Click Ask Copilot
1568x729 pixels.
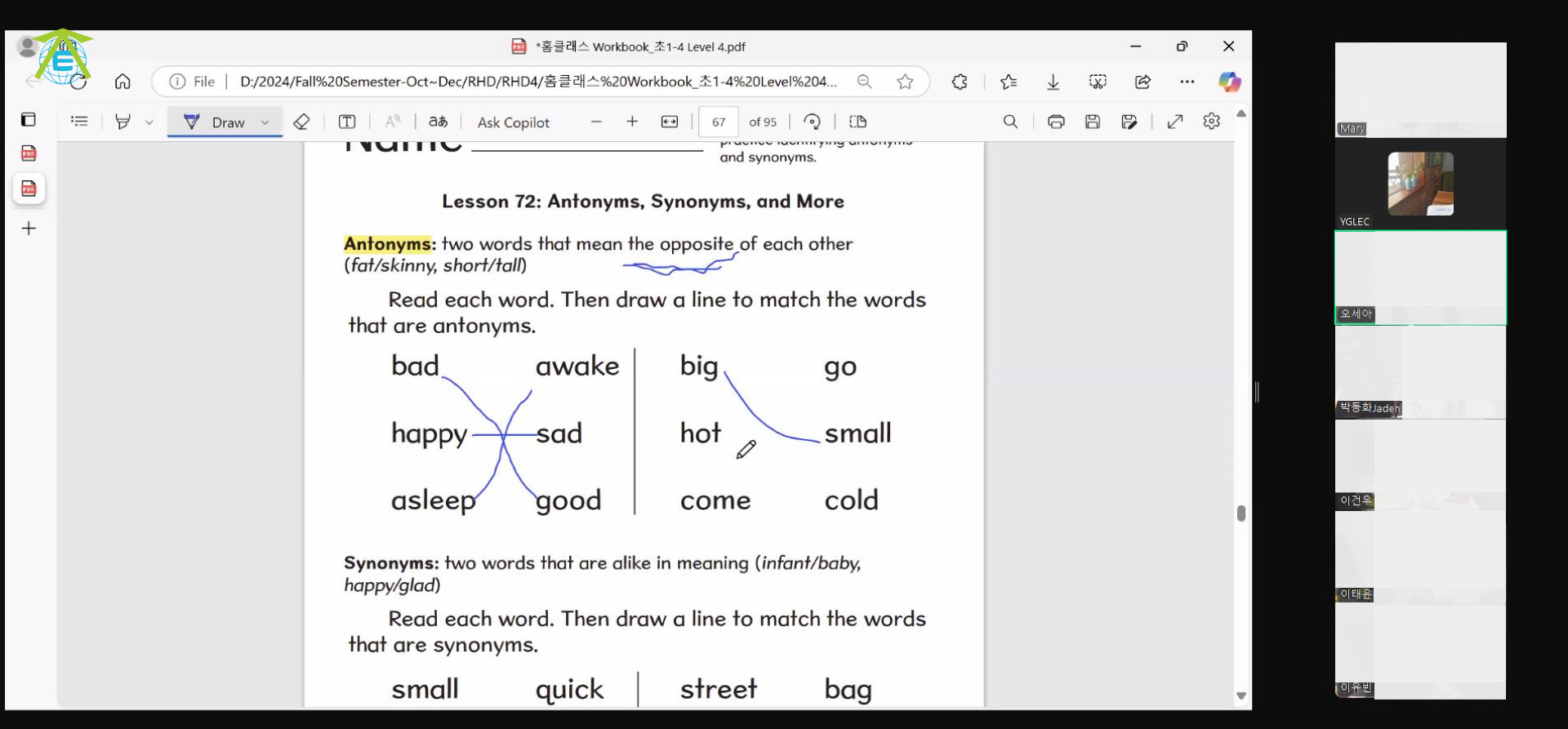pos(514,122)
